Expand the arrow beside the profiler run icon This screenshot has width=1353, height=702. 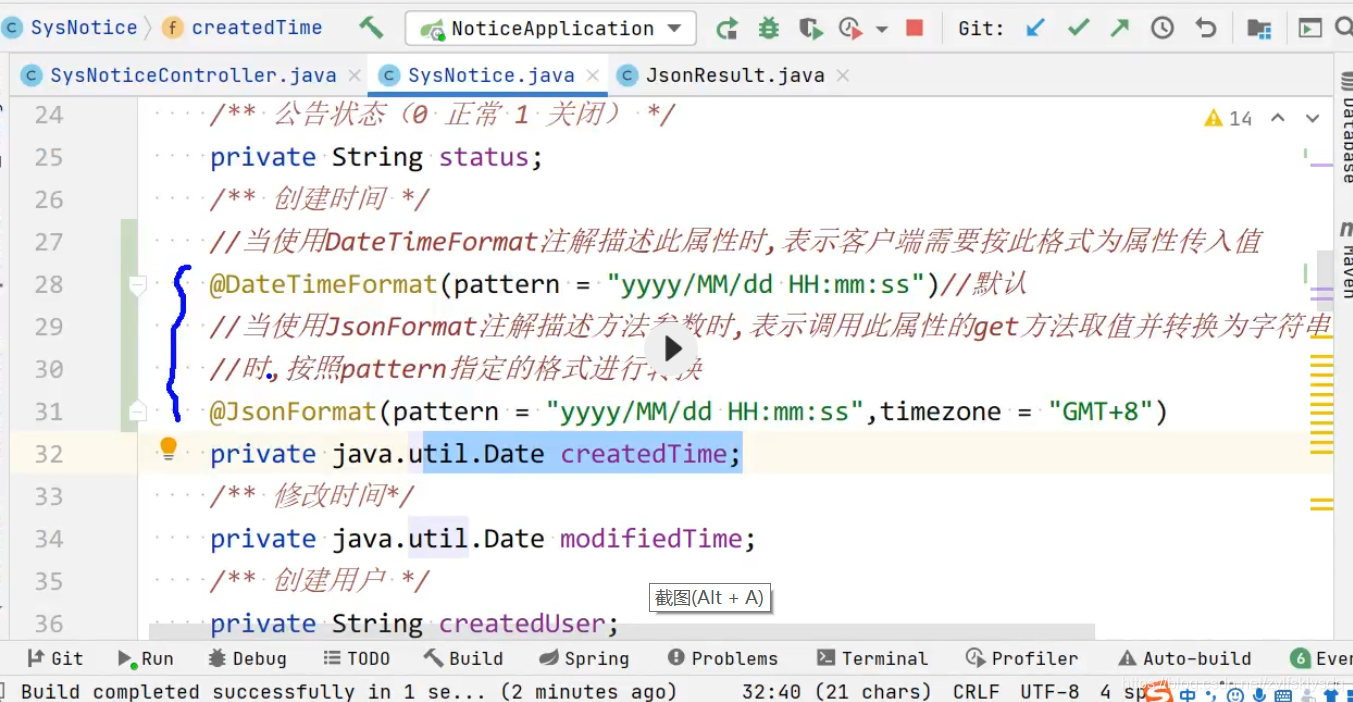point(881,29)
